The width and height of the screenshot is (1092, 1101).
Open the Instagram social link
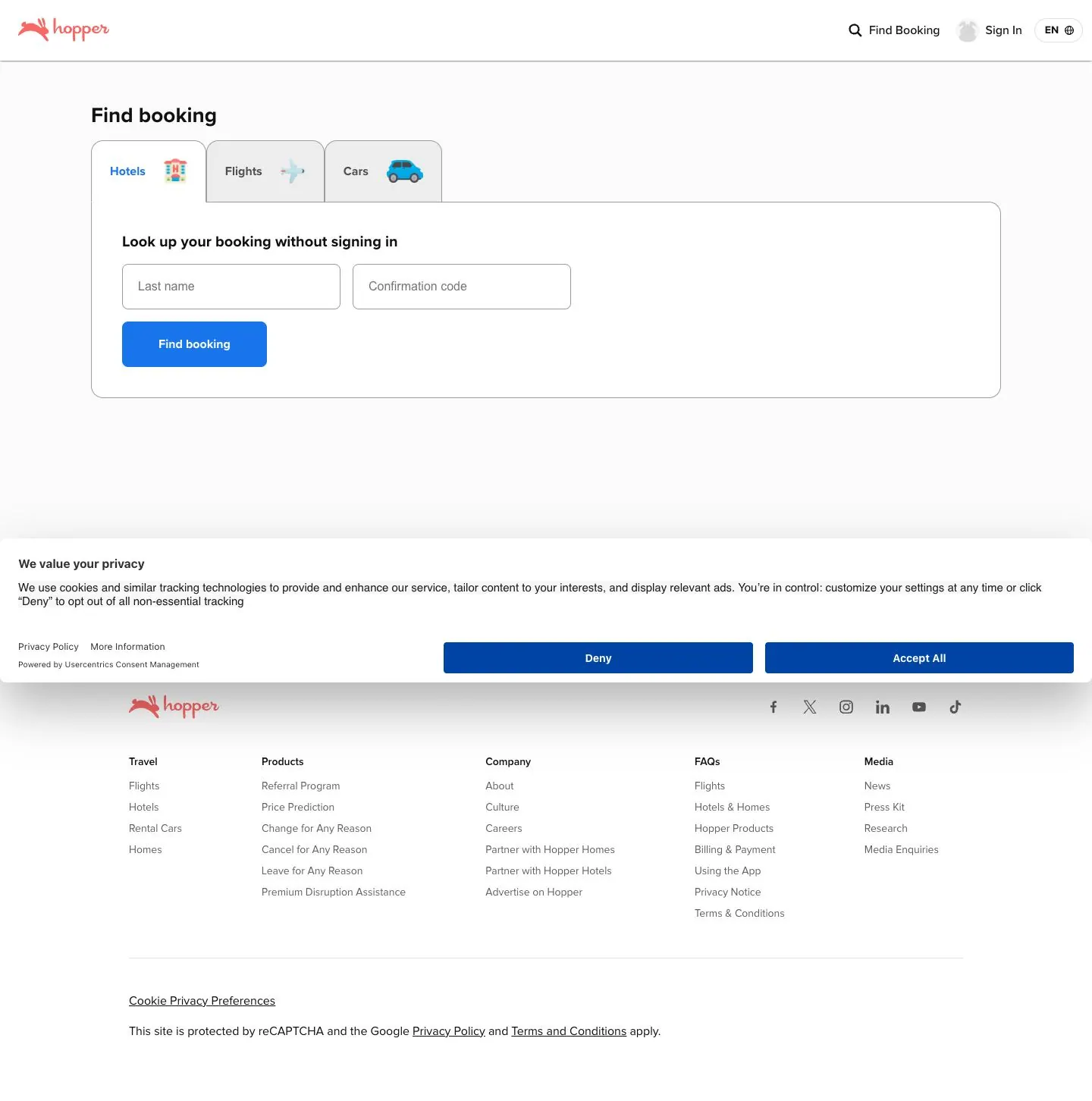pos(846,707)
